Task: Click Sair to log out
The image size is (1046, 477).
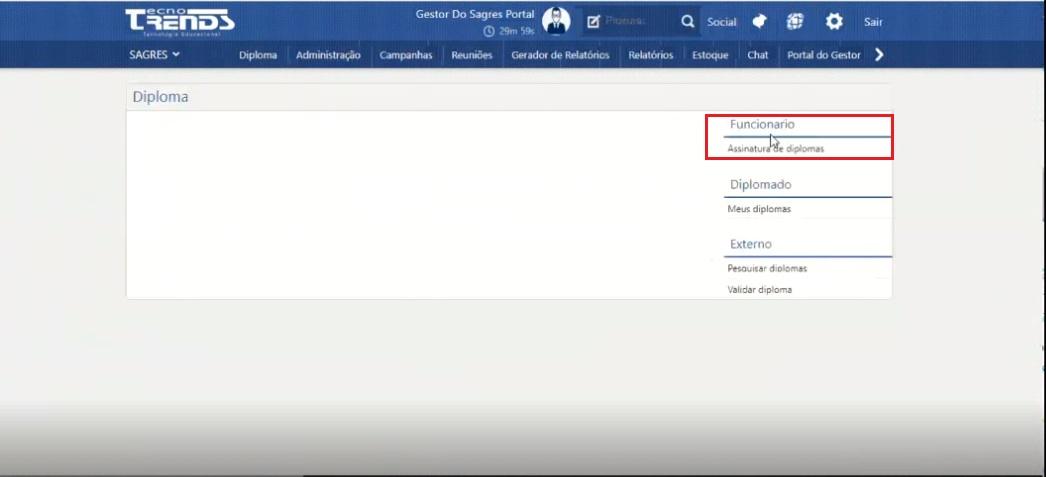Action: (x=873, y=22)
